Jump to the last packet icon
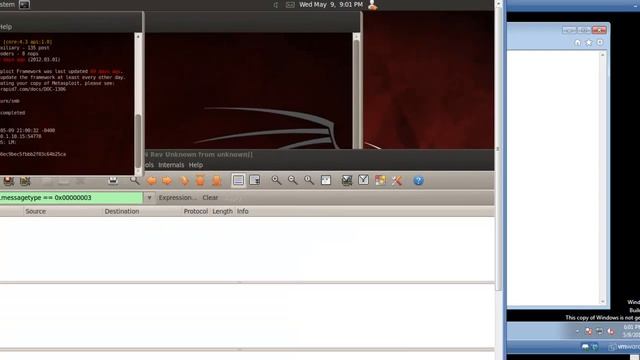 [217, 180]
